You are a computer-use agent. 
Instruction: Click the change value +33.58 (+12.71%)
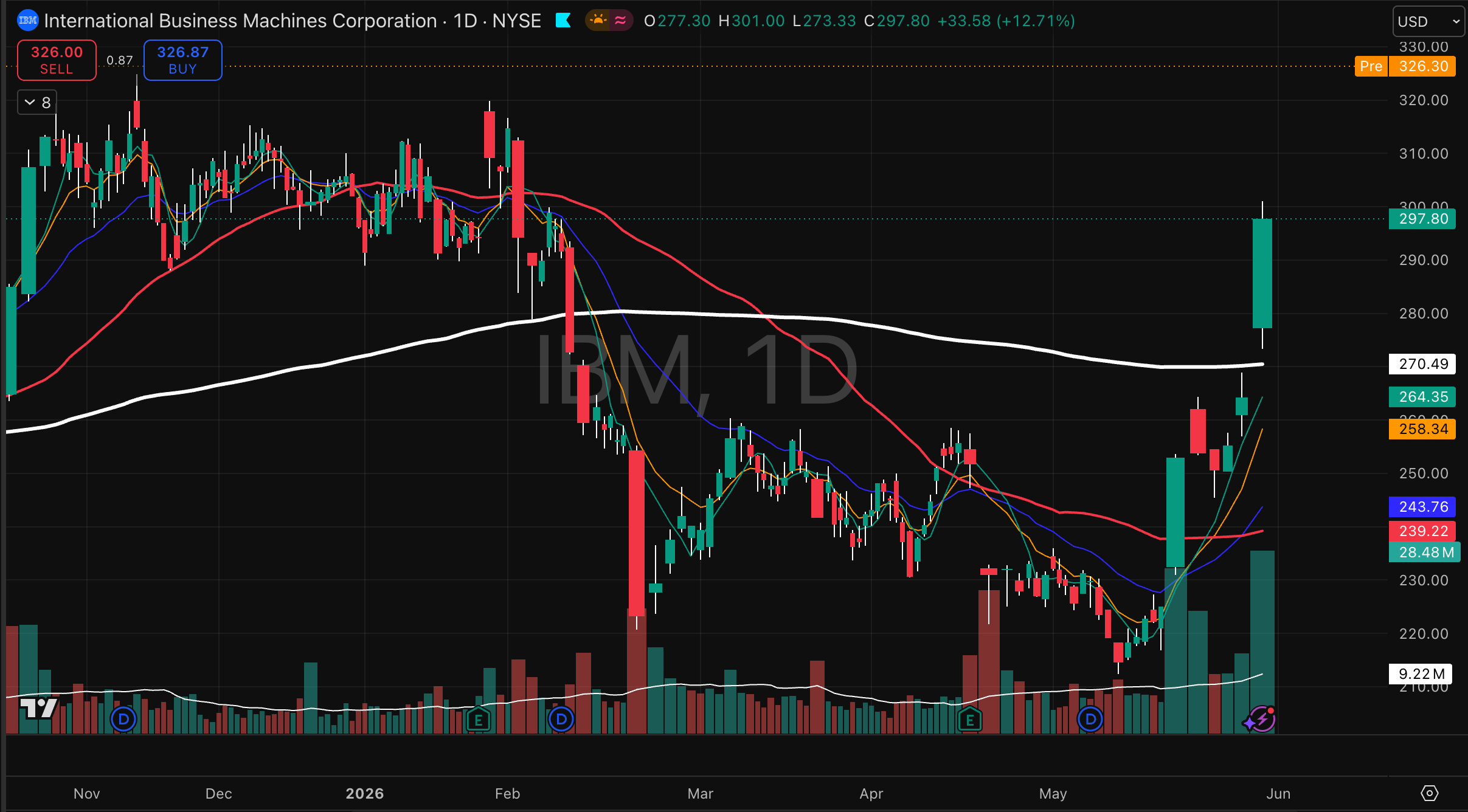pos(1006,21)
